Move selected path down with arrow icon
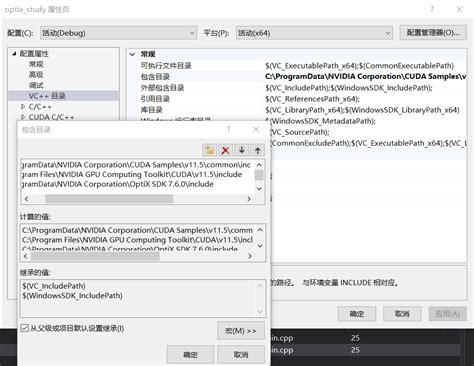474x366 pixels. pyautogui.click(x=242, y=150)
